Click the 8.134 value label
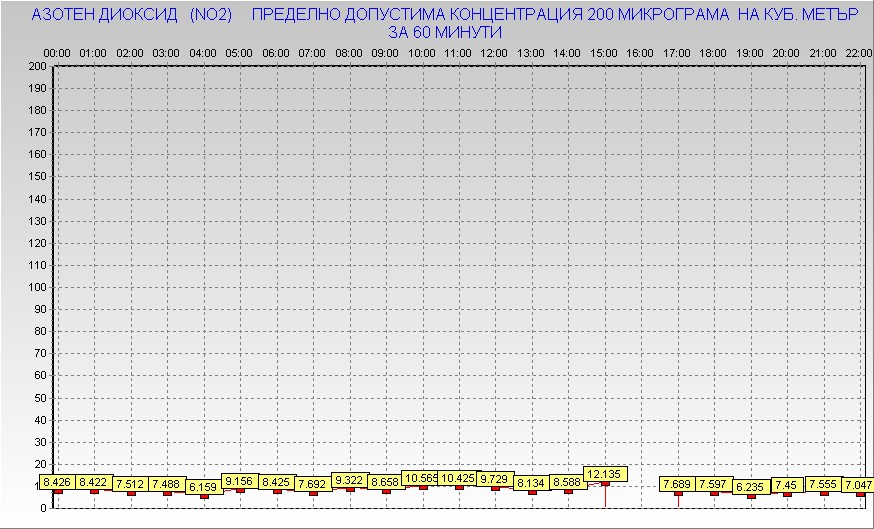874x529 pixels. click(x=532, y=483)
